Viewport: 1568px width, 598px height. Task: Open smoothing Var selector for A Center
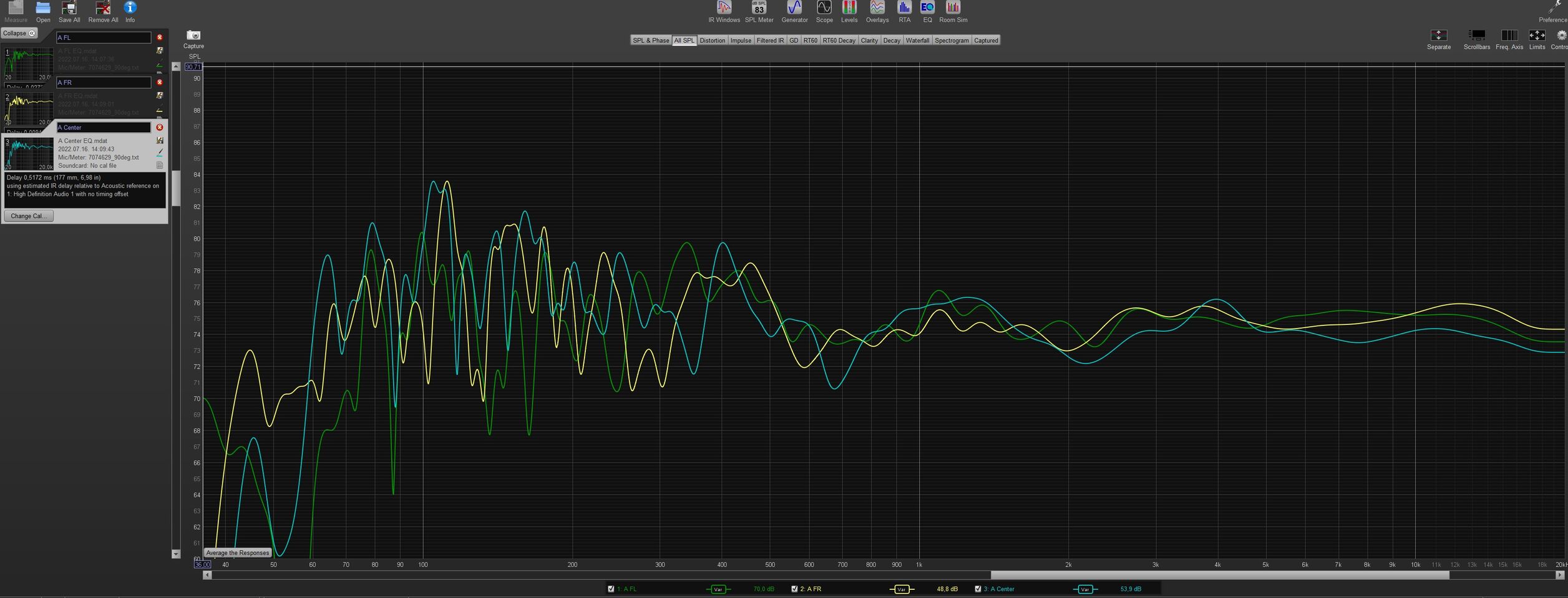pyautogui.click(x=1084, y=589)
